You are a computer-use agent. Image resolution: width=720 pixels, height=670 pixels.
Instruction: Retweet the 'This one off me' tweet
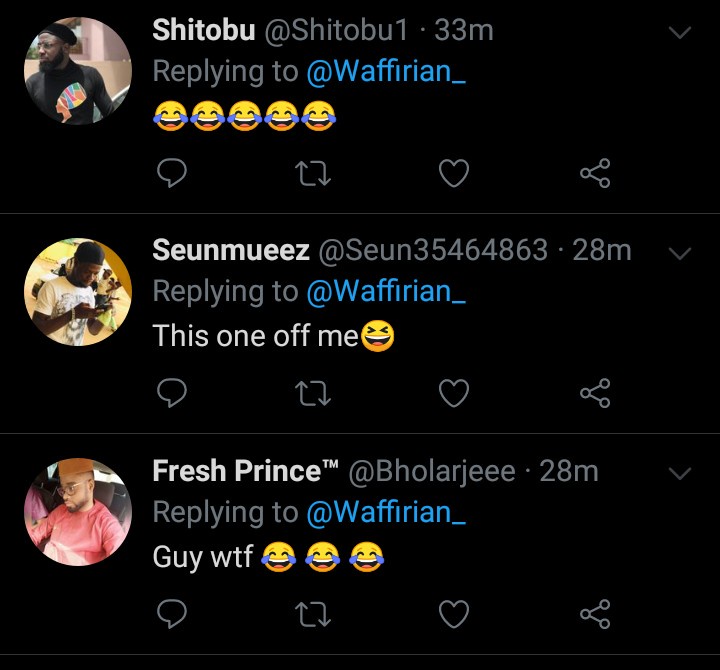[314, 394]
